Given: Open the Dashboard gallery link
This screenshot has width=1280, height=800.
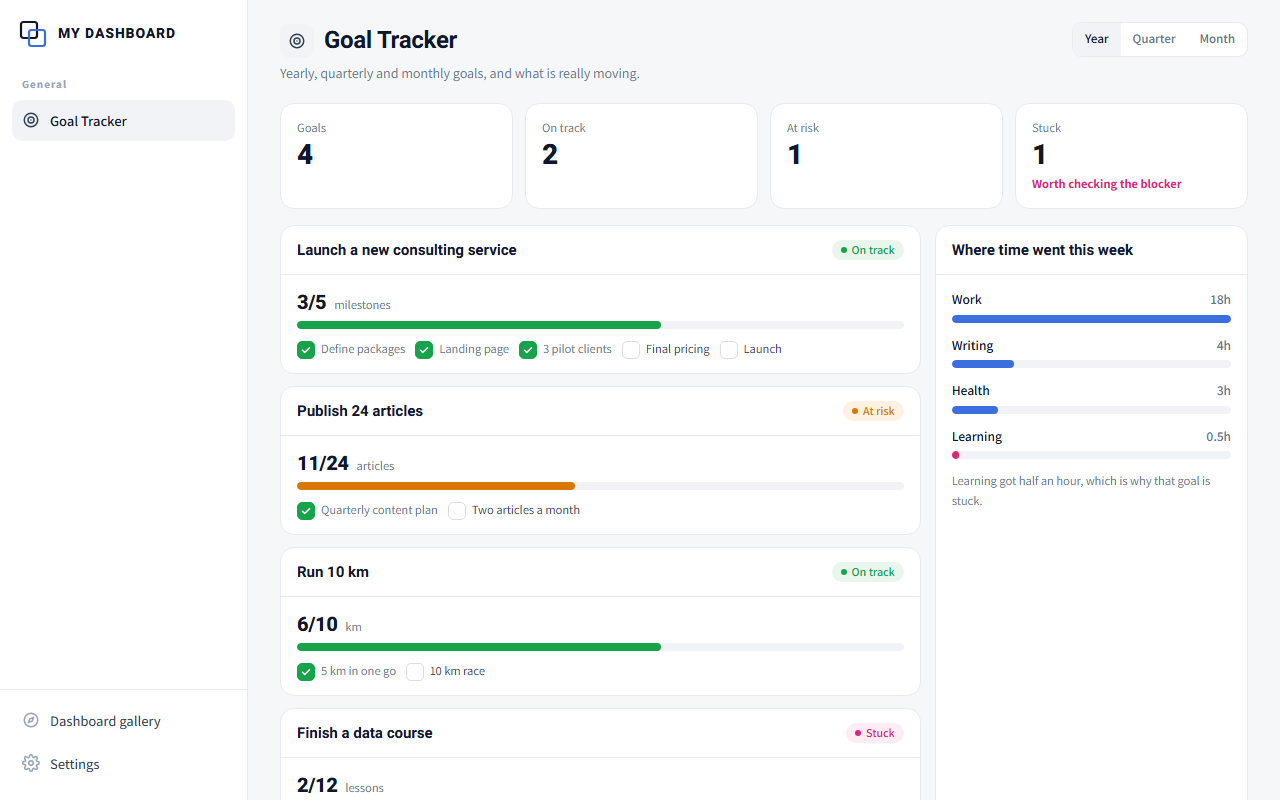Looking at the screenshot, I should [123, 721].
